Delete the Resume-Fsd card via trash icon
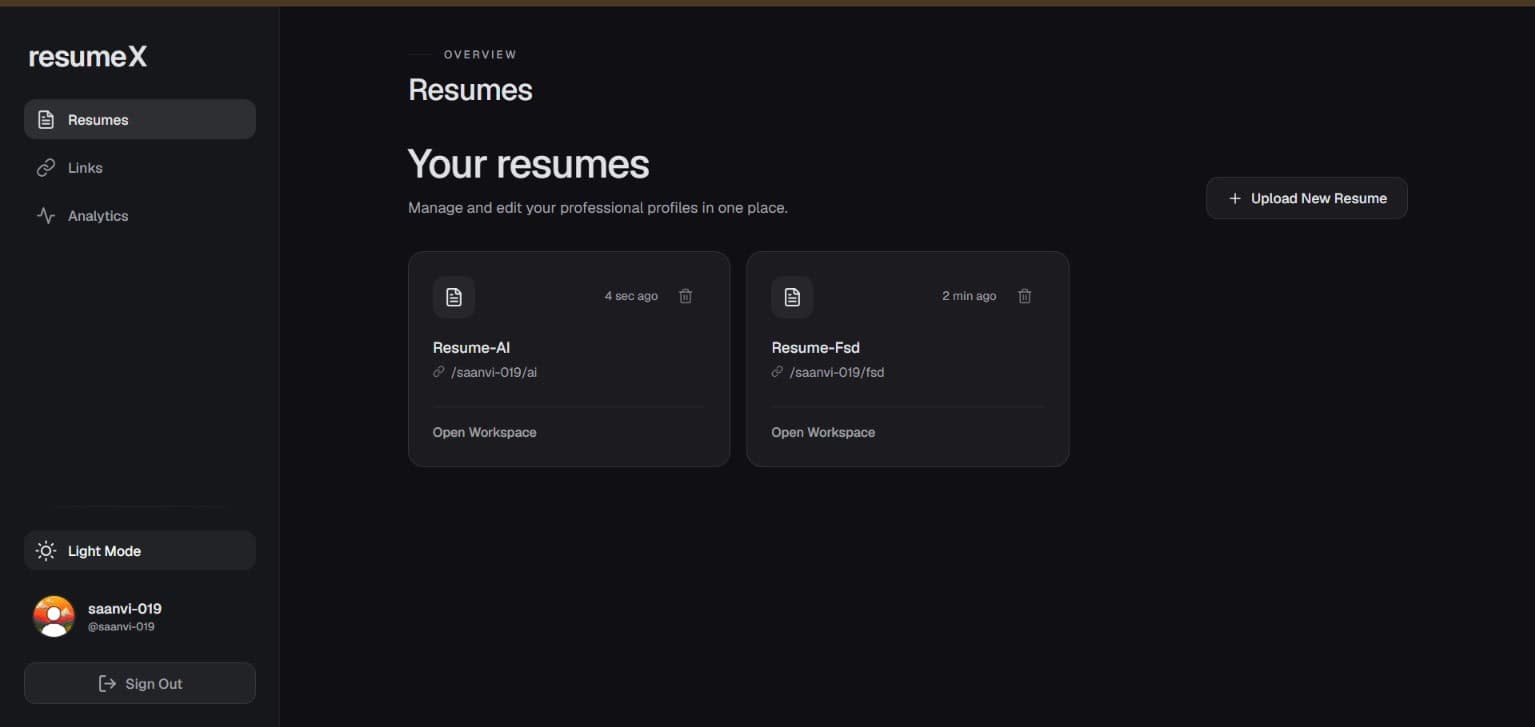 pyautogui.click(x=1024, y=296)
